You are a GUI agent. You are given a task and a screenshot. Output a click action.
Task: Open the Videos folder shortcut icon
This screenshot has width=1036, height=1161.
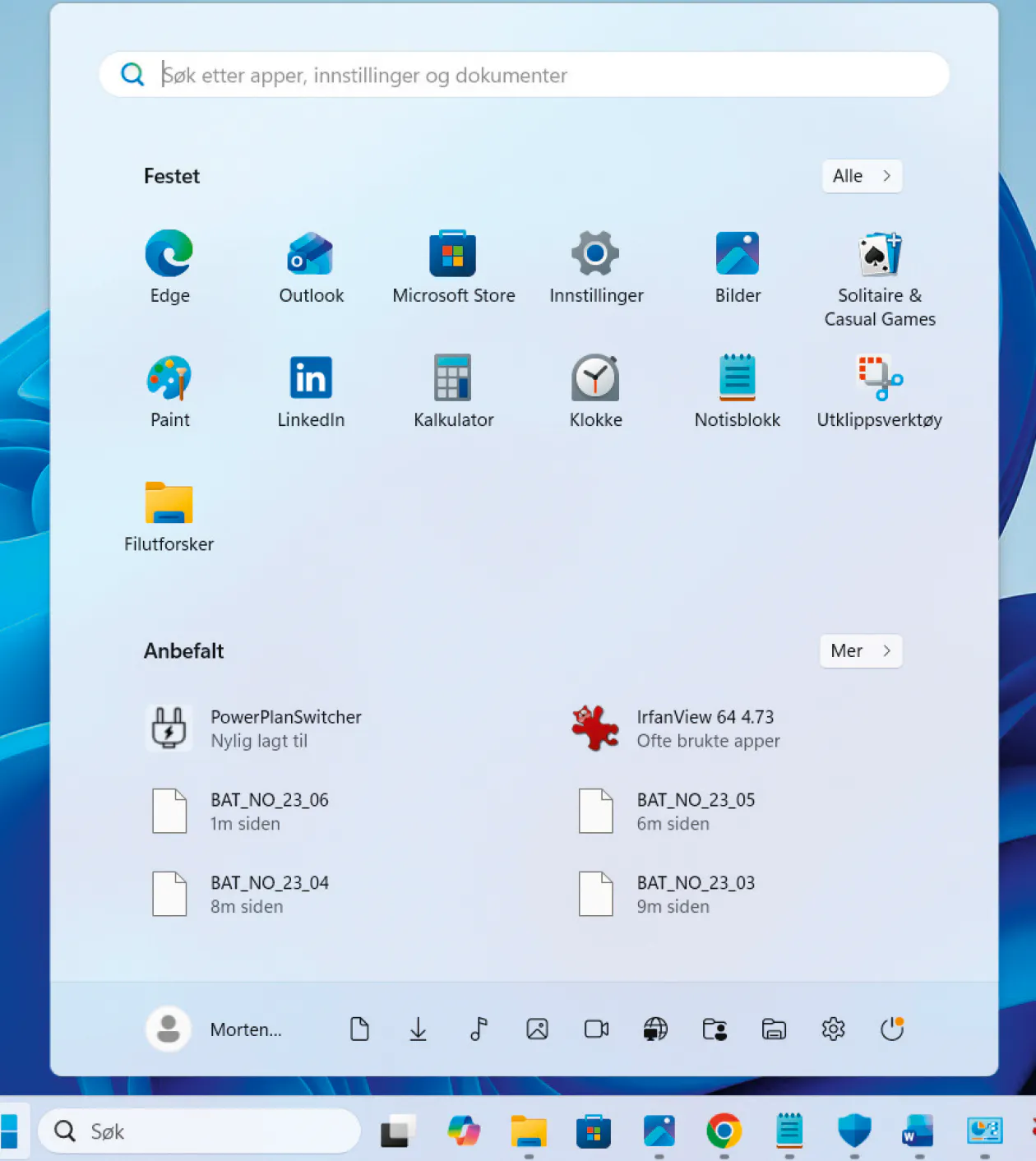596,1029
